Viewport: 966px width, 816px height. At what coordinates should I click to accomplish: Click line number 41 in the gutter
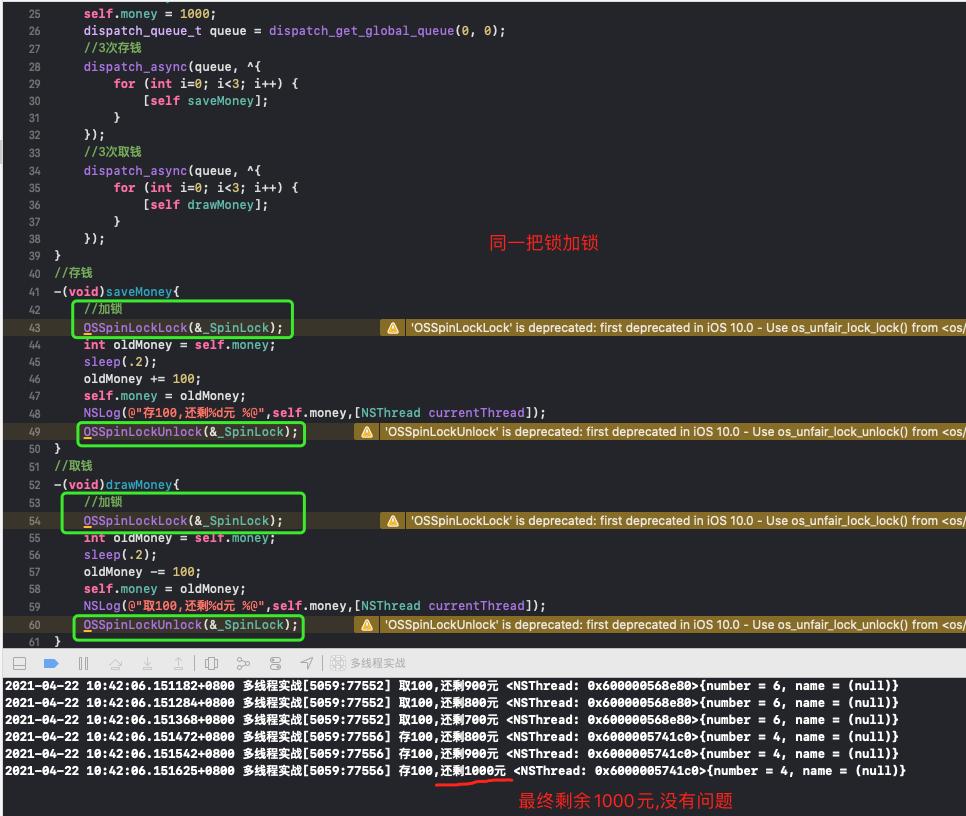pos(34,291)
